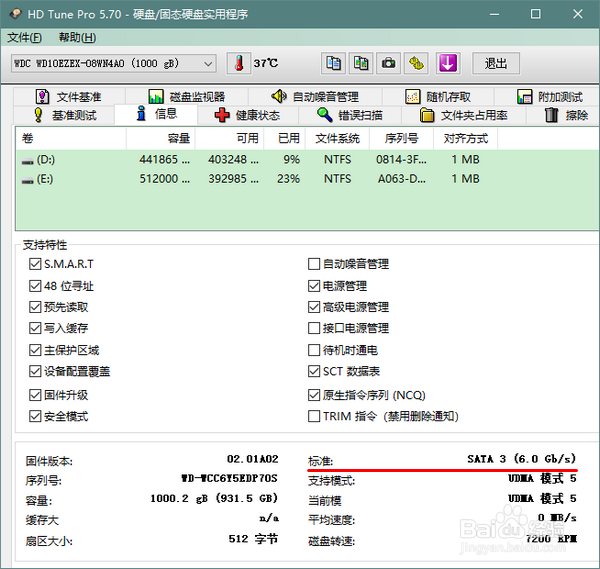Go to the 基准测试 tab

coord(64,115)
